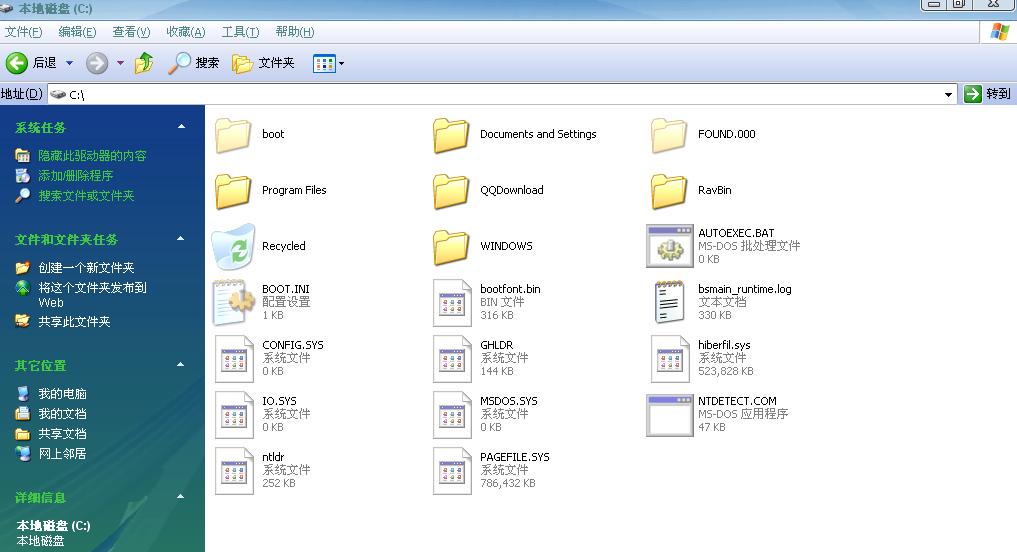Image resolution: width=1017 pixels, height=552 pixels.
Task: Click the 添加/删除程序 link
Action: coord(75,176)
